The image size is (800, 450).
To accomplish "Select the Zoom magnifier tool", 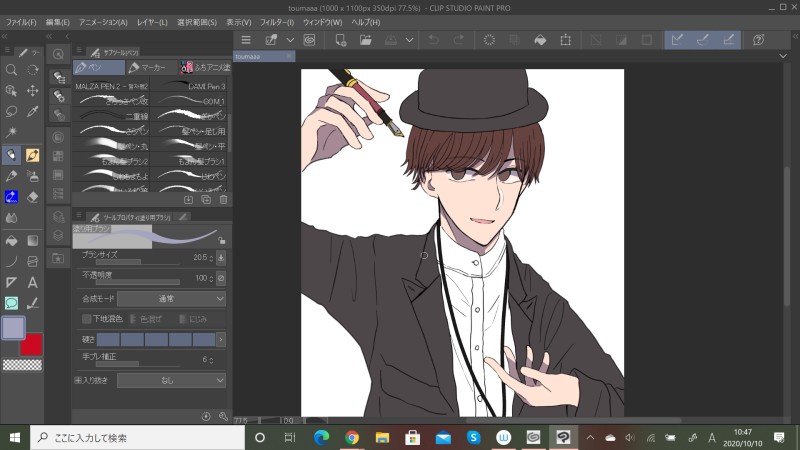I will click(x=11, y=70).
